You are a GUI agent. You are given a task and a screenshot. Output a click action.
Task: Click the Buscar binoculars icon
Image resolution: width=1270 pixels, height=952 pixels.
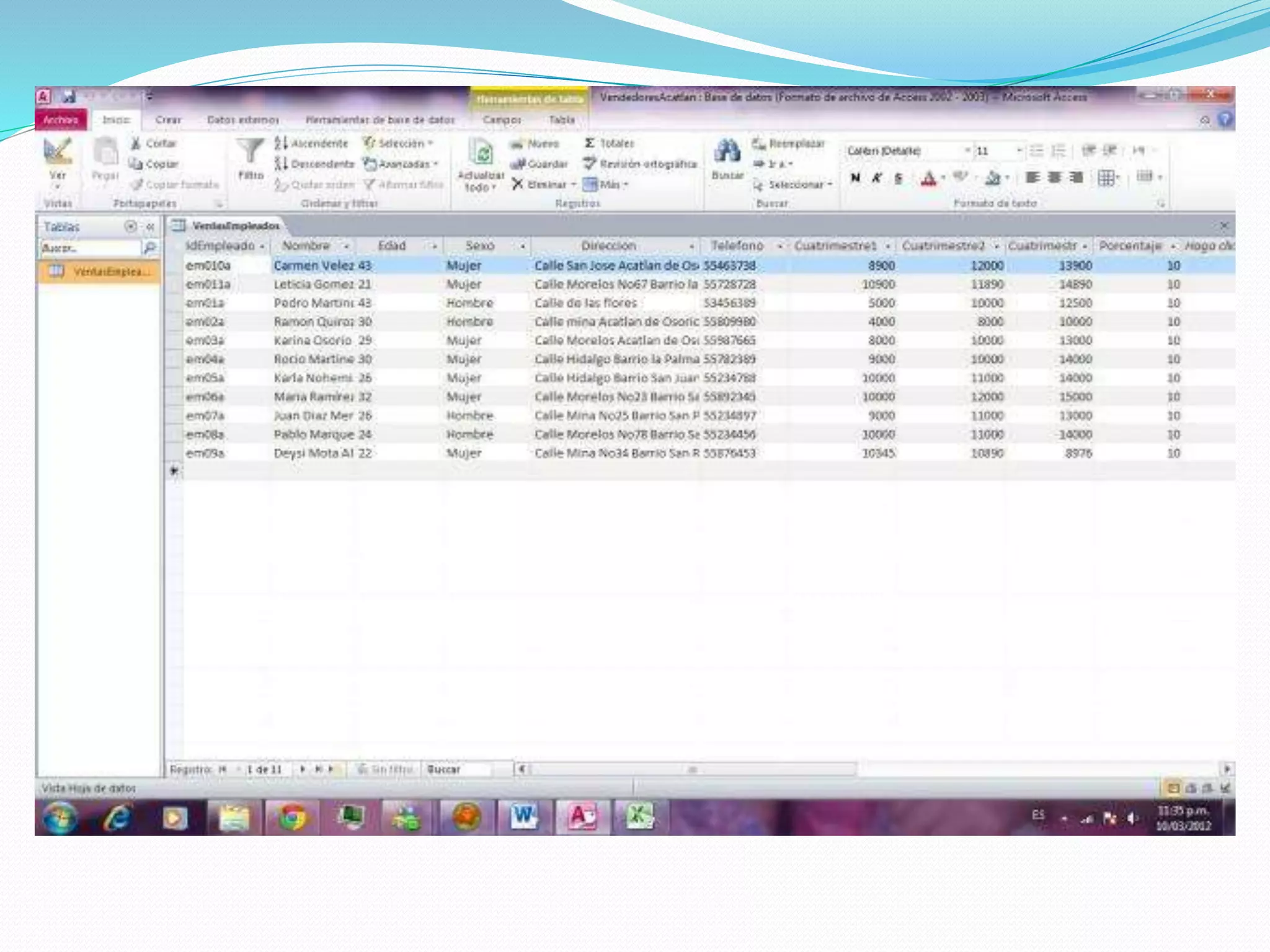(x=727, y=152)
